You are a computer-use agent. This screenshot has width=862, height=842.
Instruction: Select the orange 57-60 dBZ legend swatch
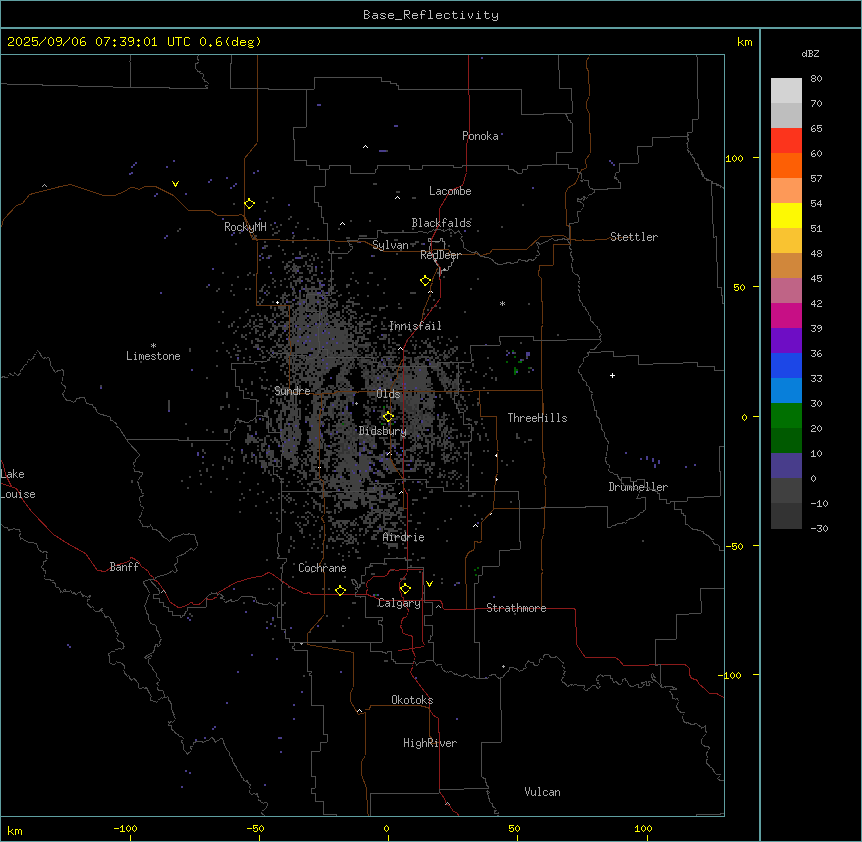pos(786,165)
